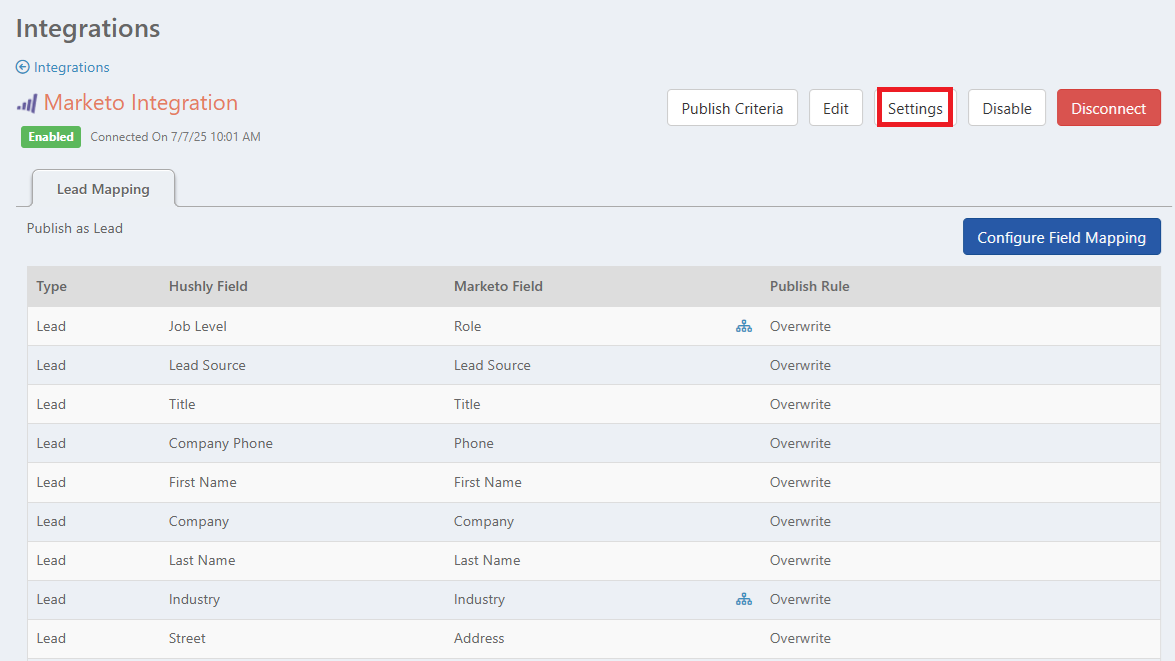Click Industry in the Hushly Field column
The height and width of the screenshot is (661, 1175).
[x=194, y=599]
